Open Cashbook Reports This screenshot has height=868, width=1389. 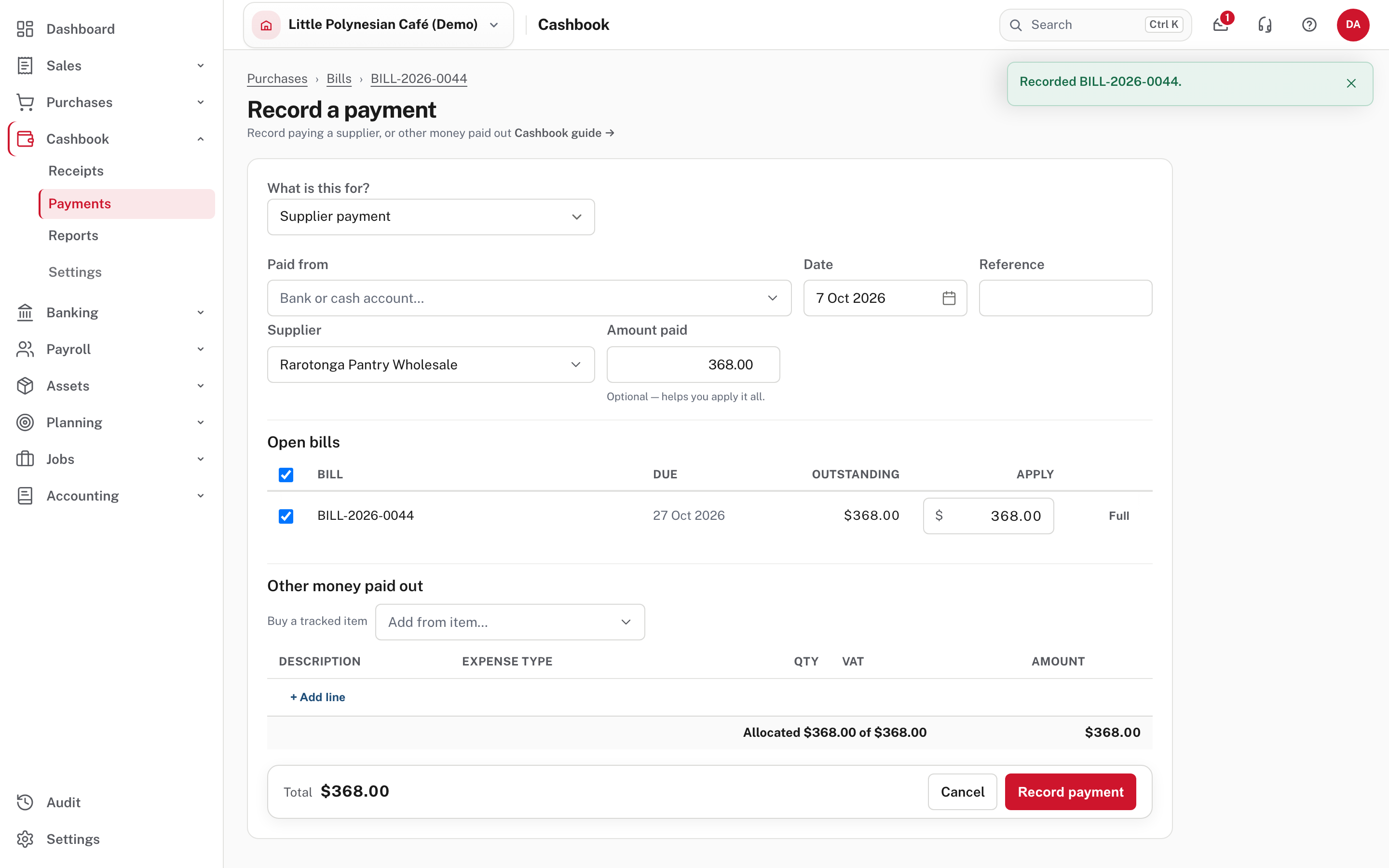pyautogui.click(x=73, y=235)
